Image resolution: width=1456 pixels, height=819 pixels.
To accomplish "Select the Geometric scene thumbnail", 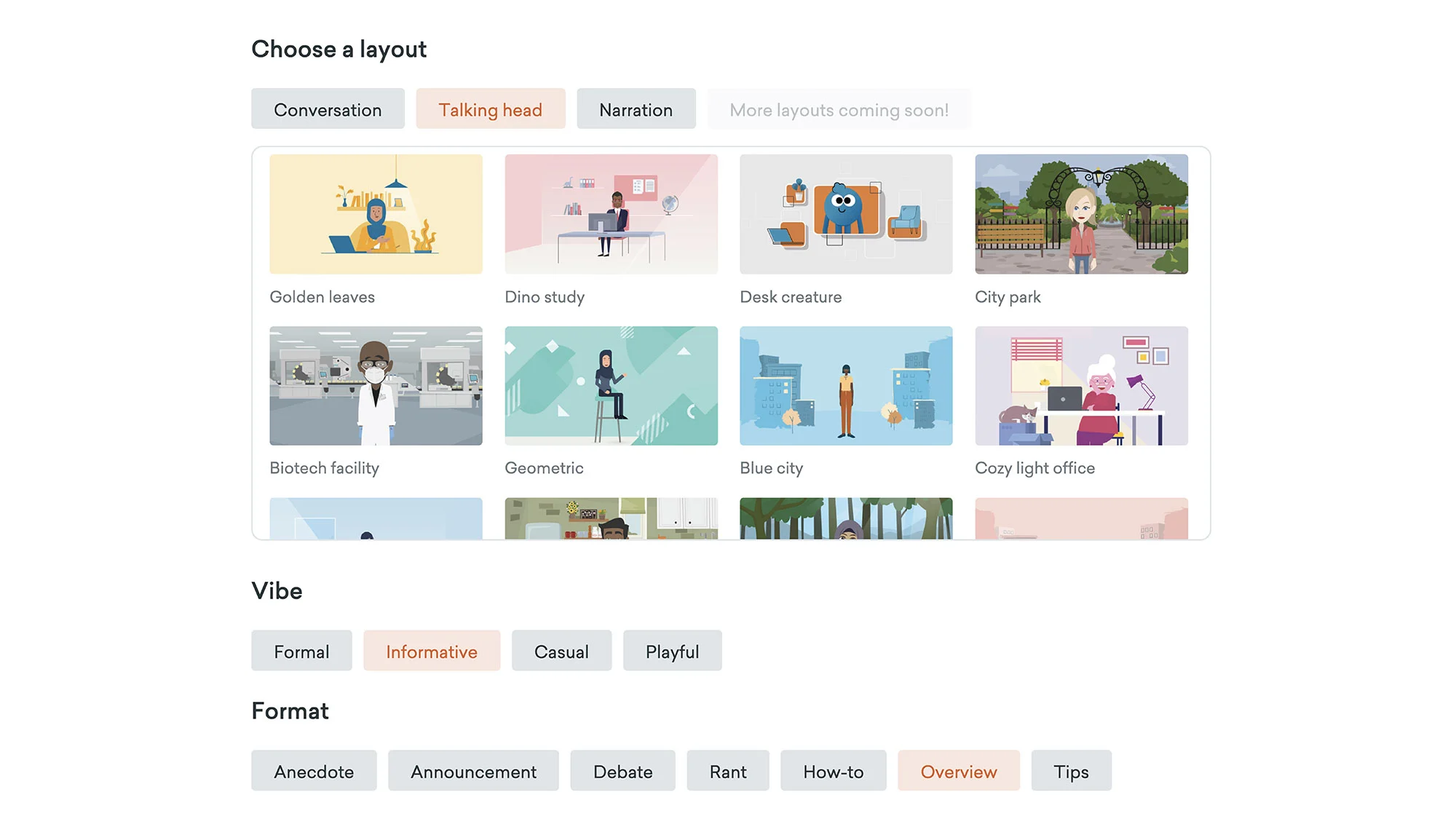I will 611,386.
